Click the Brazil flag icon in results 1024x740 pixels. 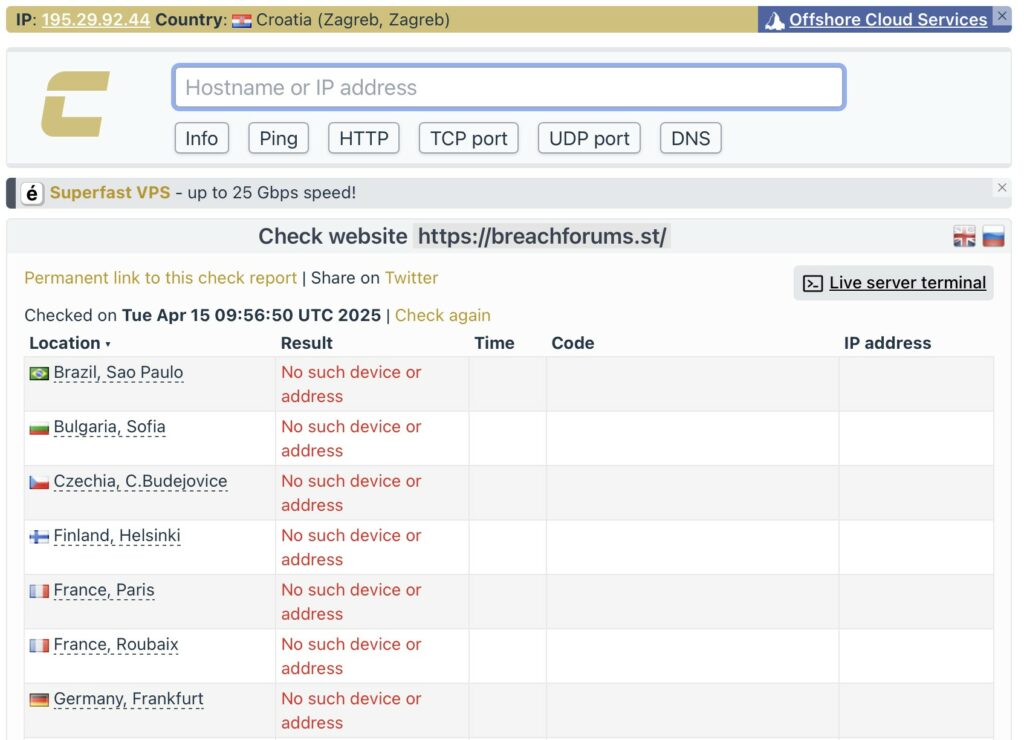39,373
